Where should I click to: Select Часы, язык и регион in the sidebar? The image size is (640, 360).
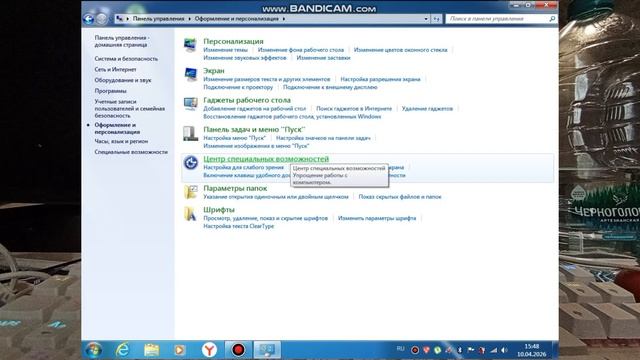point(121,141)
